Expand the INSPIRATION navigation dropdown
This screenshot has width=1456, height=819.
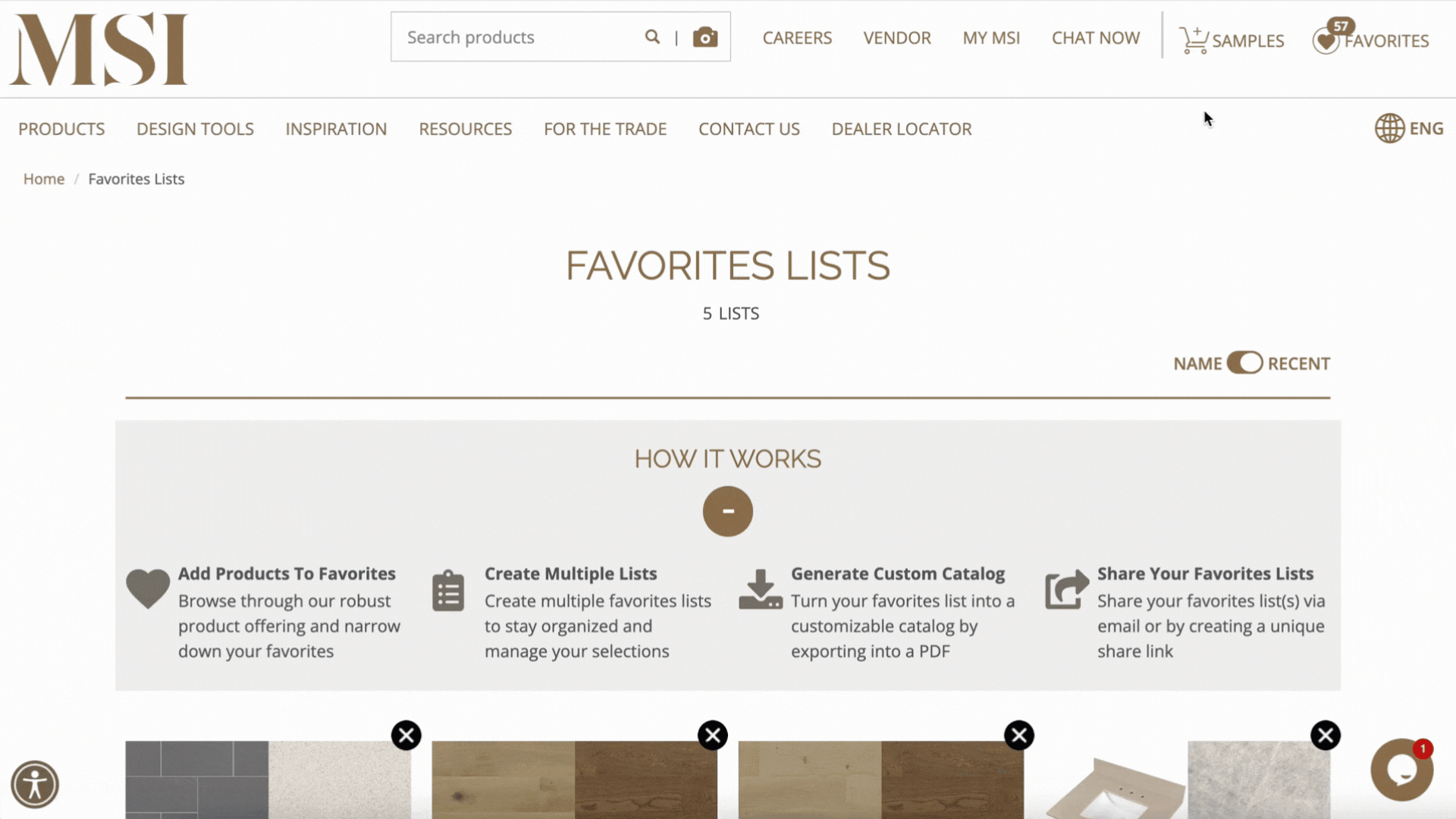[335, 129]
